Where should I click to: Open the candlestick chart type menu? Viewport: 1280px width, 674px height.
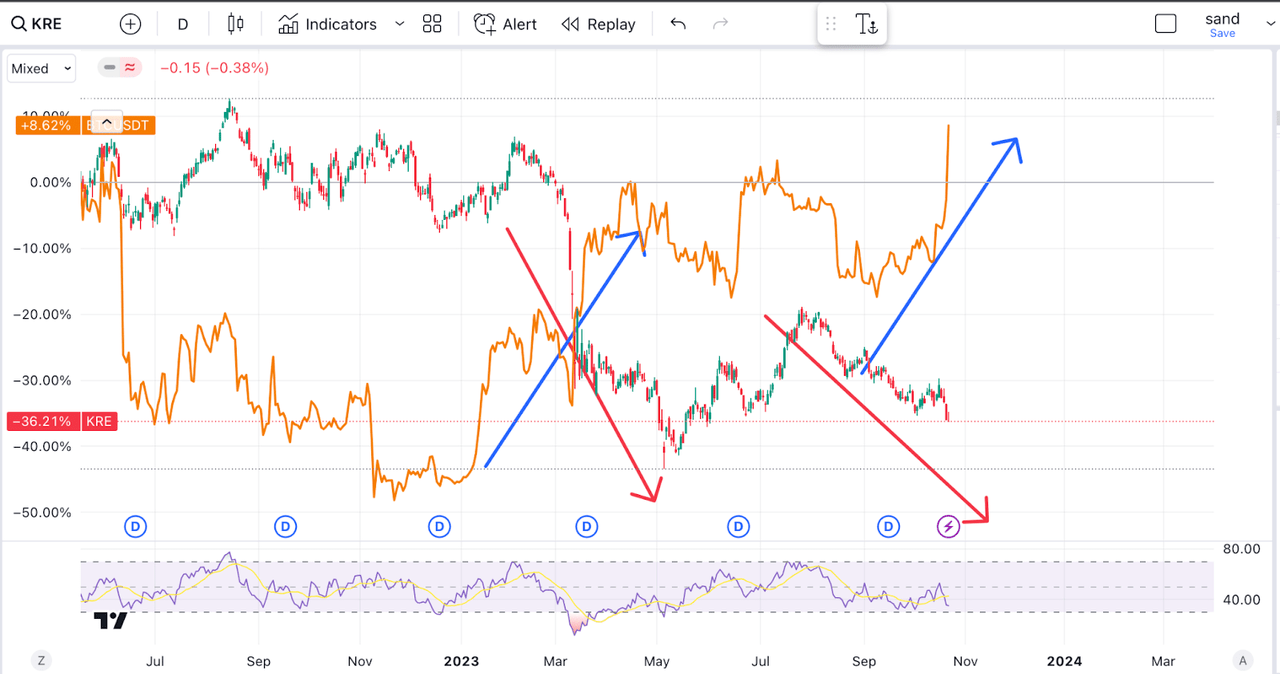(236, 24)
